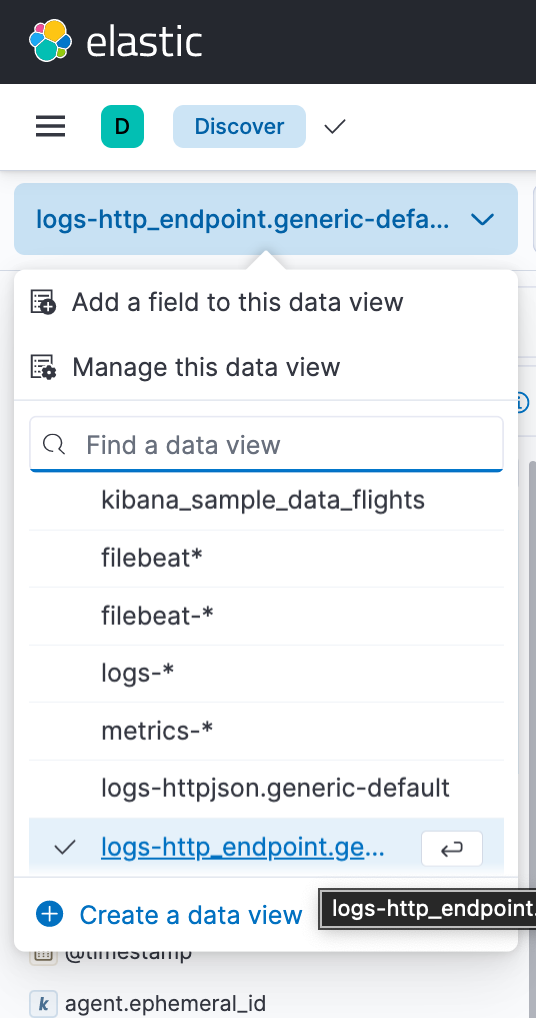Click Create a data view link
The width and height of the screenshot is (536, 1018).
(x=191, y=914)
